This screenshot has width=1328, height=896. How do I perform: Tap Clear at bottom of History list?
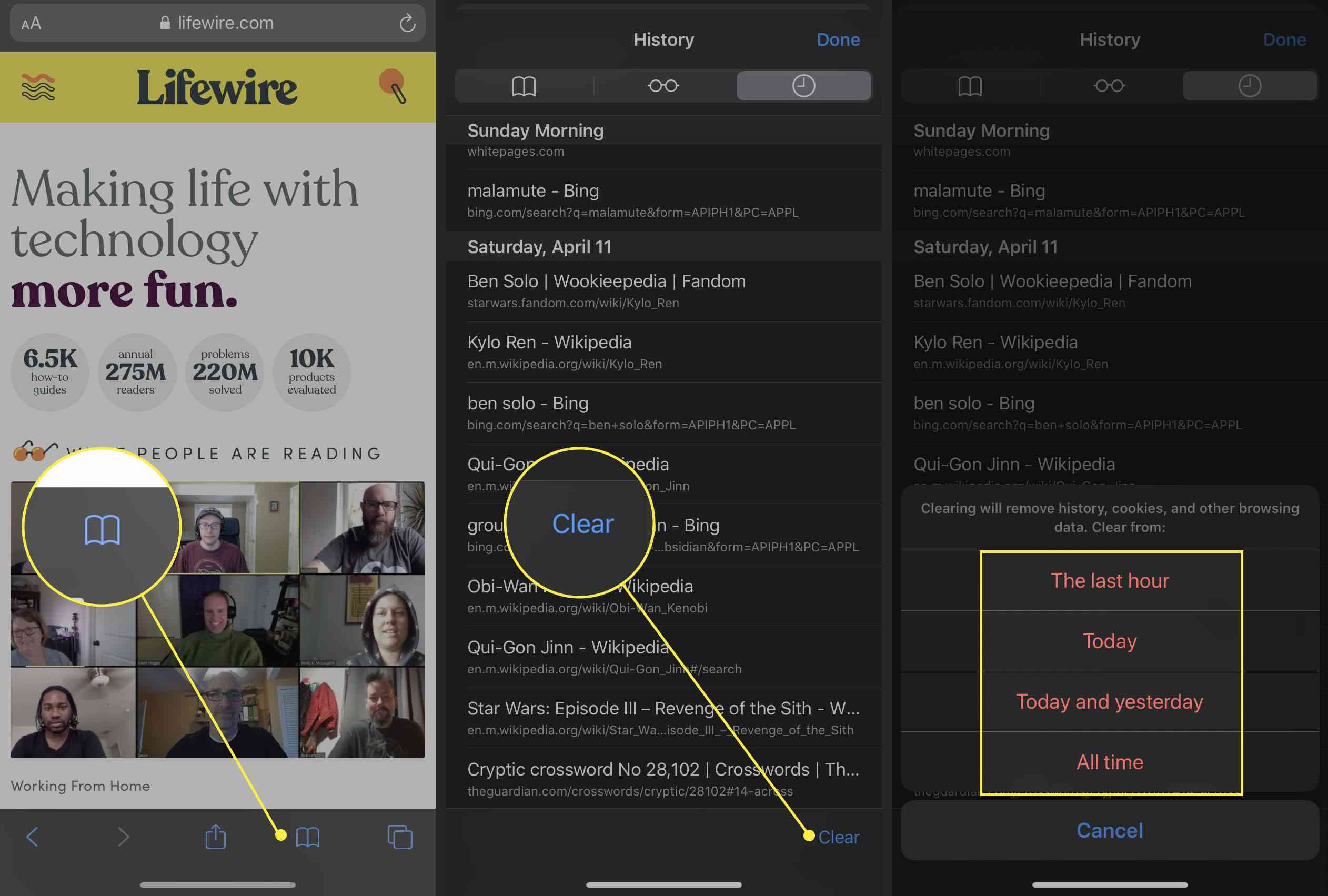tap(838, 837)
